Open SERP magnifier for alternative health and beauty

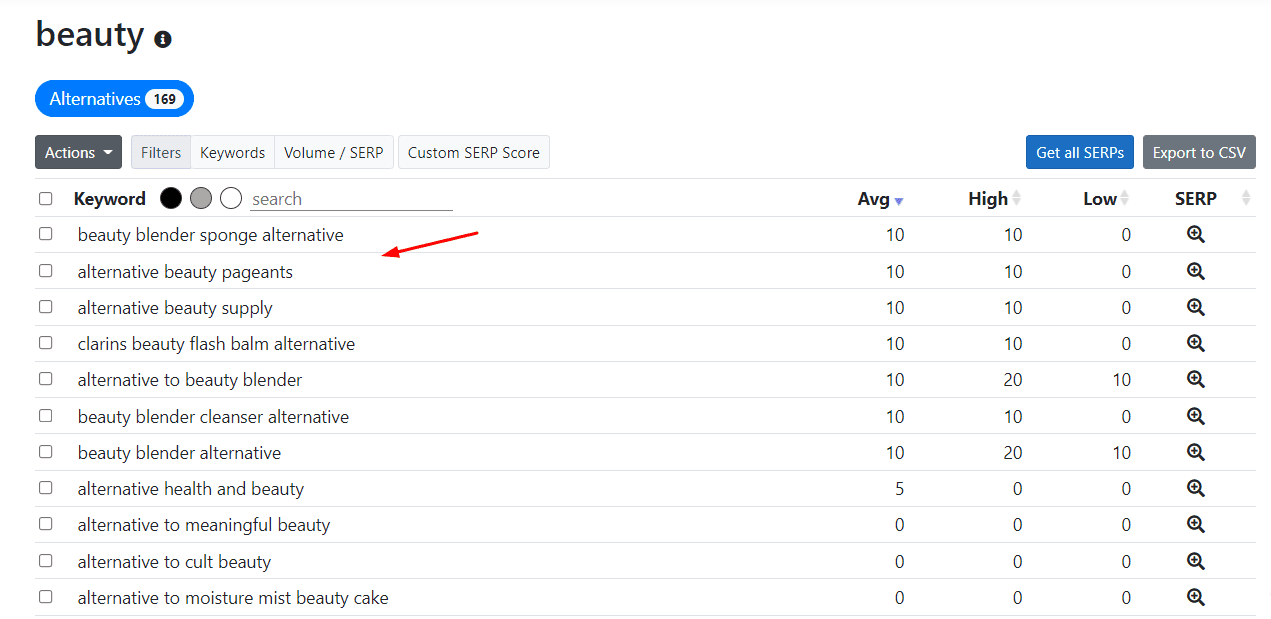(x=1195, y=488)
